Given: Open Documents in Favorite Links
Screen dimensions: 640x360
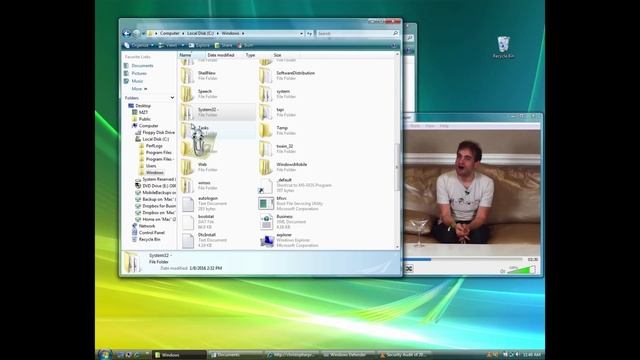Looking at the screenshot, I should (139, 66).
